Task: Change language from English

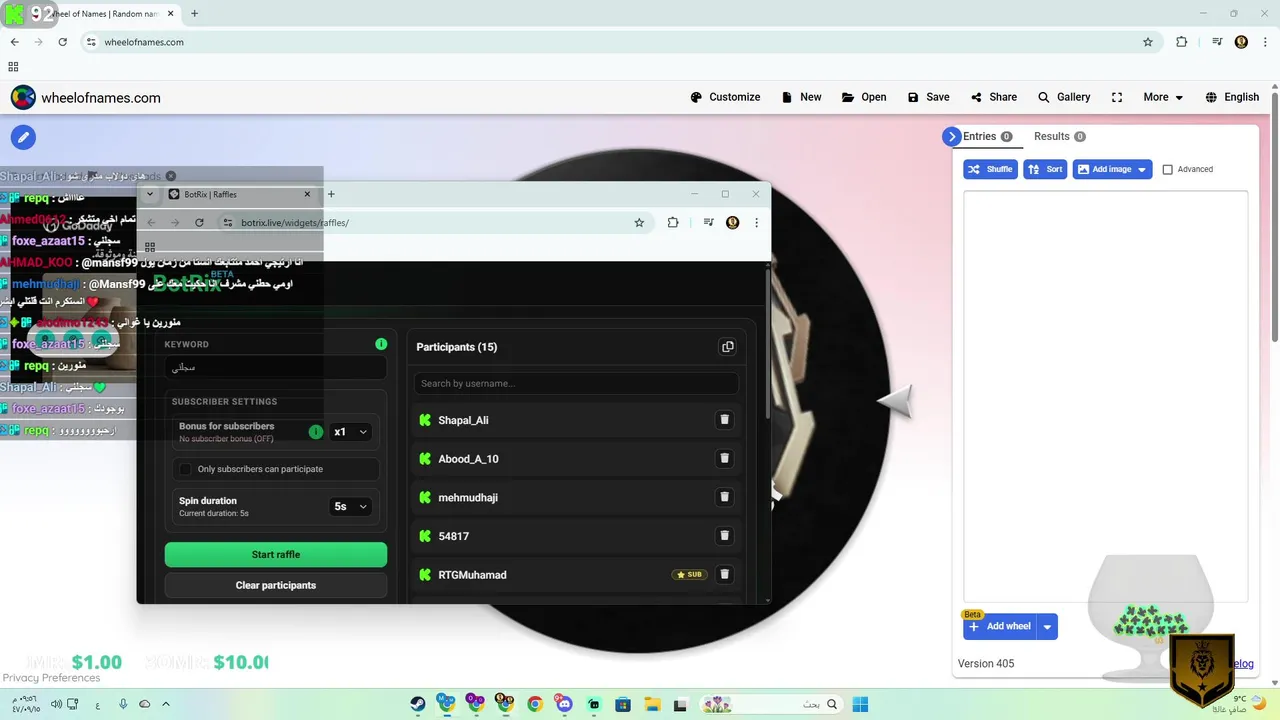Action: coord(1232,97)
